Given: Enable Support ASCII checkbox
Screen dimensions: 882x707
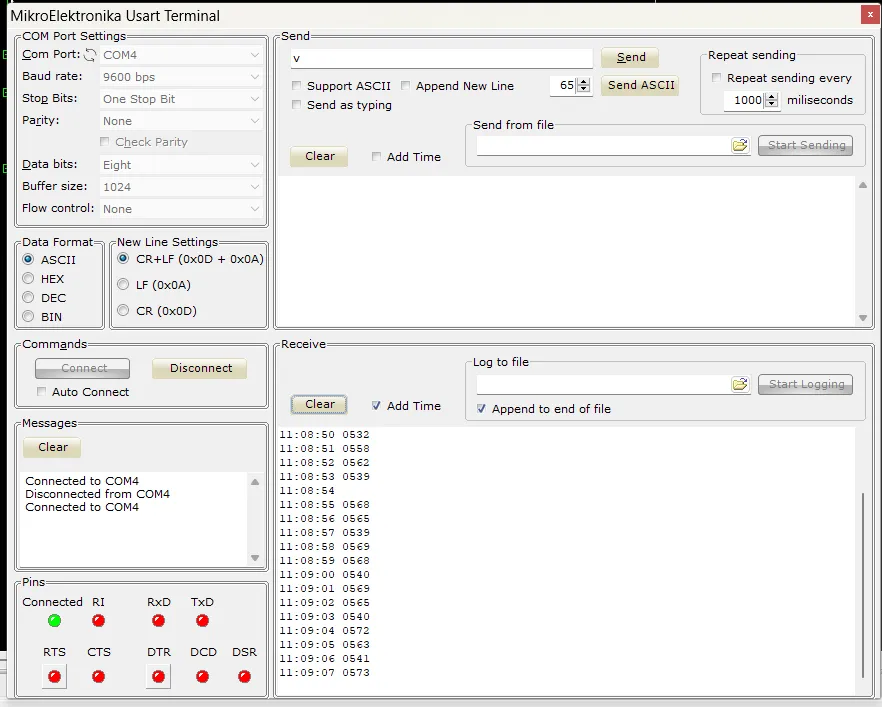Looking at the screenshot, I should coord(296,85).
